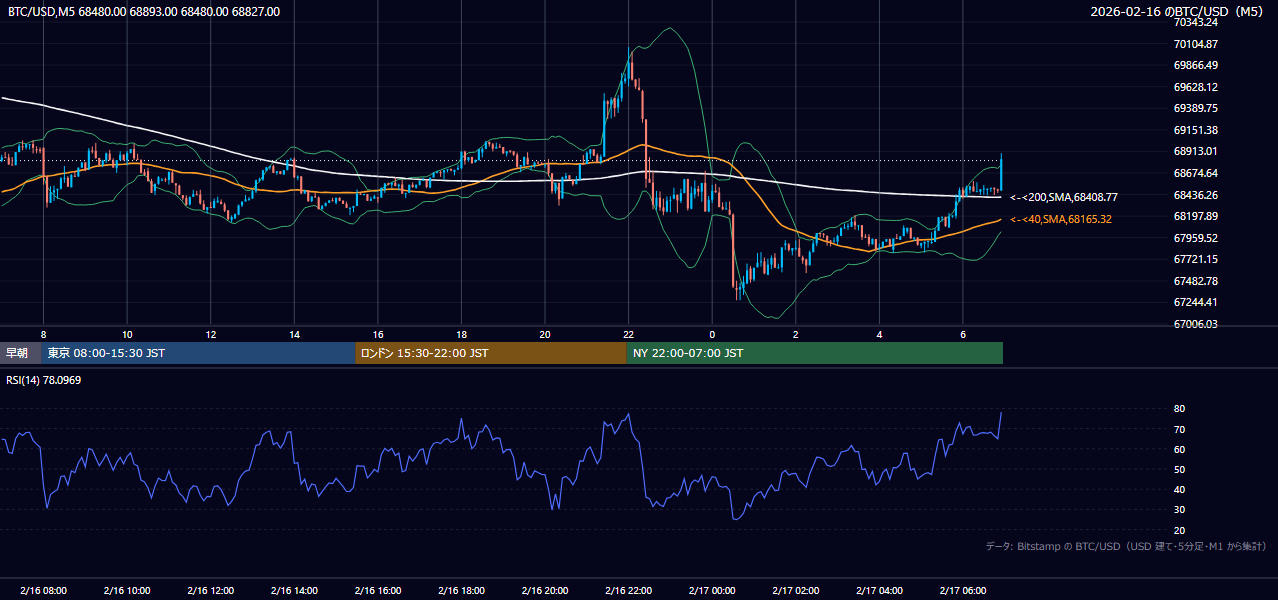
Task: Click price axis label 67006.03
Action: (x=1195, y=324)
